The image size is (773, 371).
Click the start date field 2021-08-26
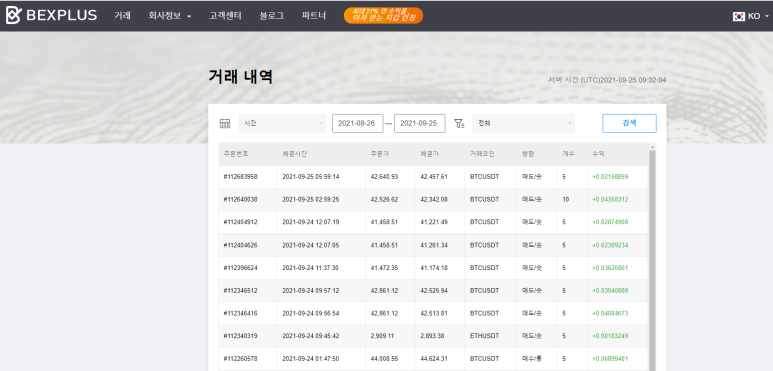coord(357,124)
